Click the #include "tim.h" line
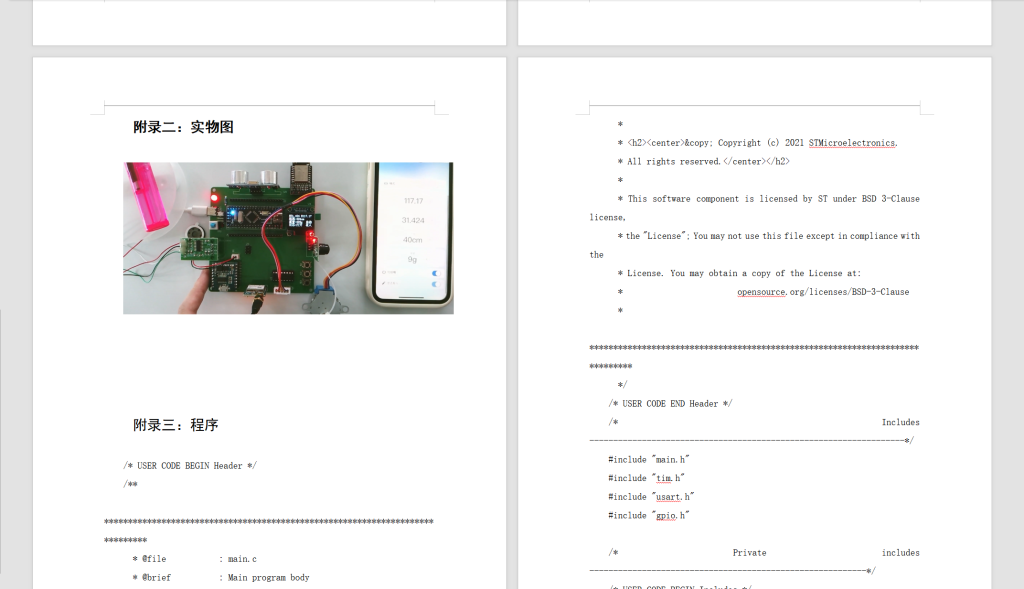 coord(646,478)
